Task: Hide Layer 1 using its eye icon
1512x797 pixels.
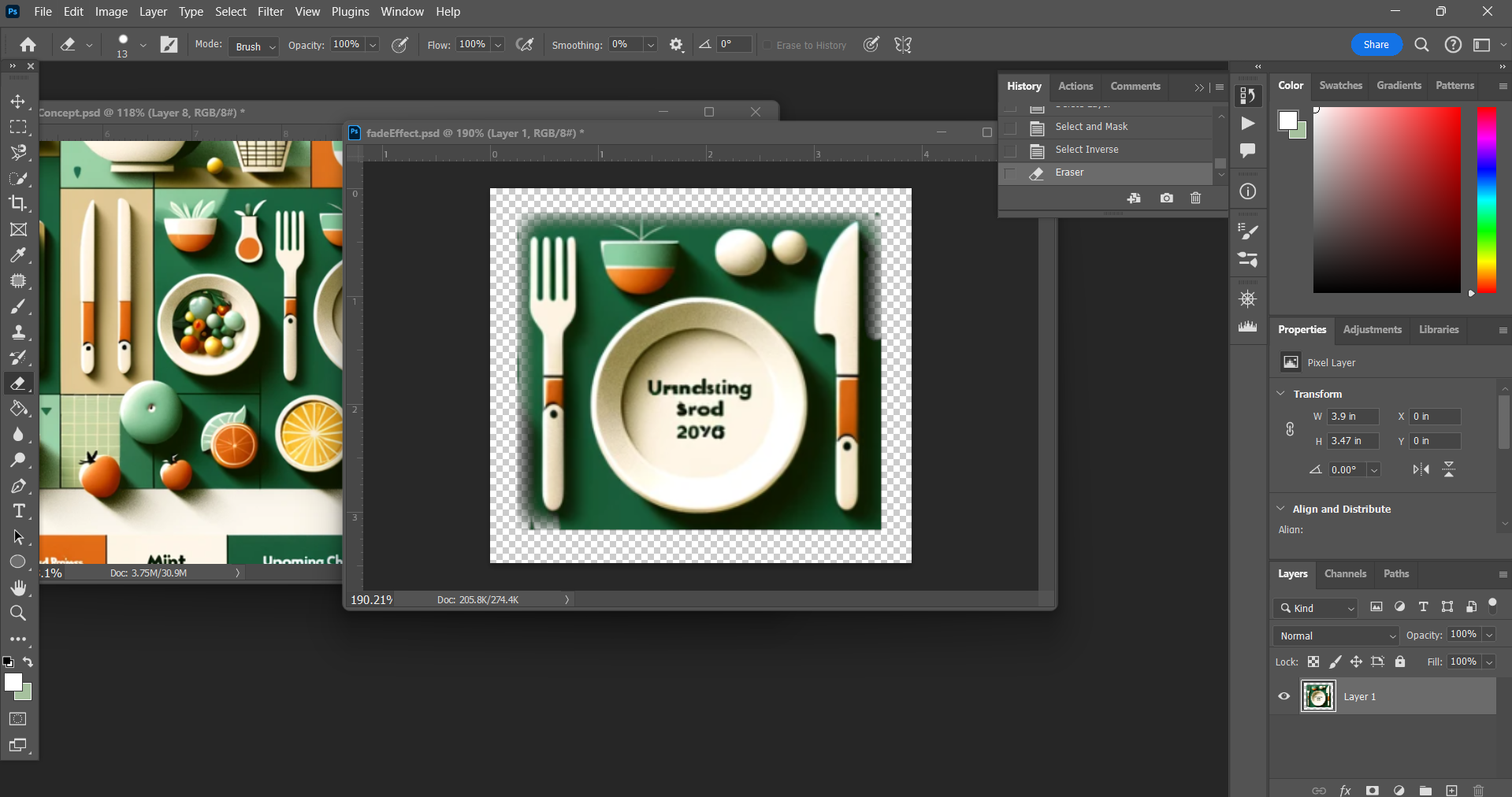Action: pos(1283,696)
